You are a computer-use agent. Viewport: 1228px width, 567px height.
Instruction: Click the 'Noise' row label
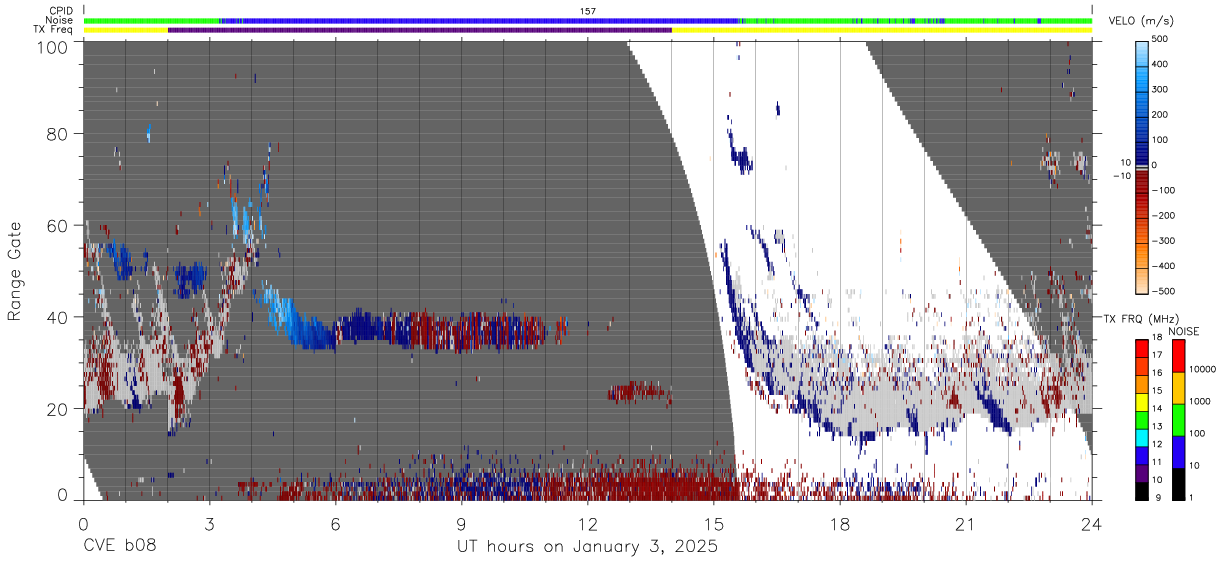(60, 20)
